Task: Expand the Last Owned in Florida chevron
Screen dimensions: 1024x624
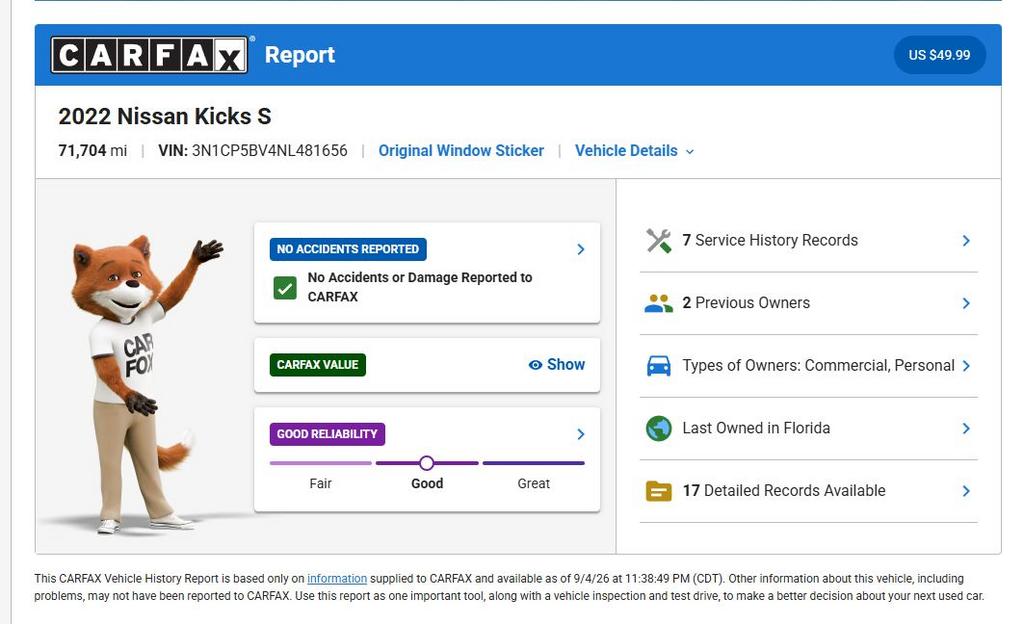Action: coord(966,429)
